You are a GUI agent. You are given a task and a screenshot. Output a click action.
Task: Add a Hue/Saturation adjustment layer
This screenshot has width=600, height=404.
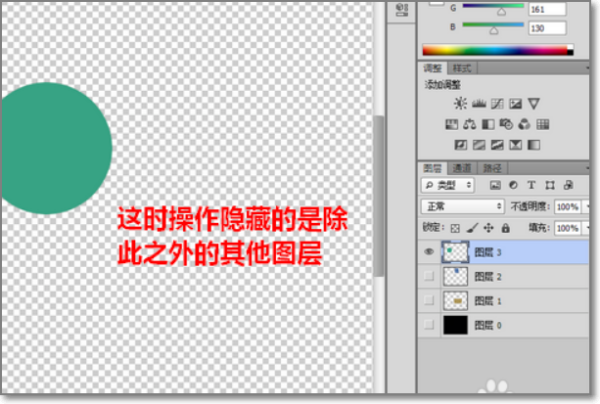[452, 124]
